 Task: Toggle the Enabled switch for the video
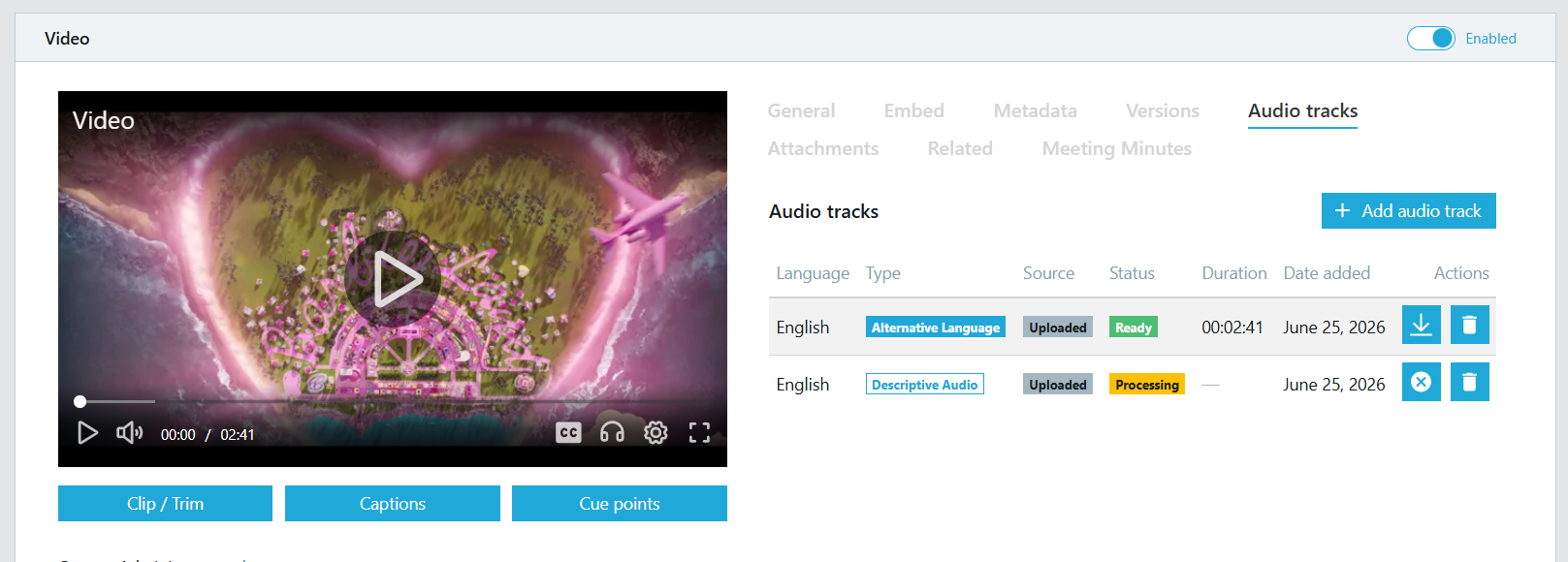1430,38
